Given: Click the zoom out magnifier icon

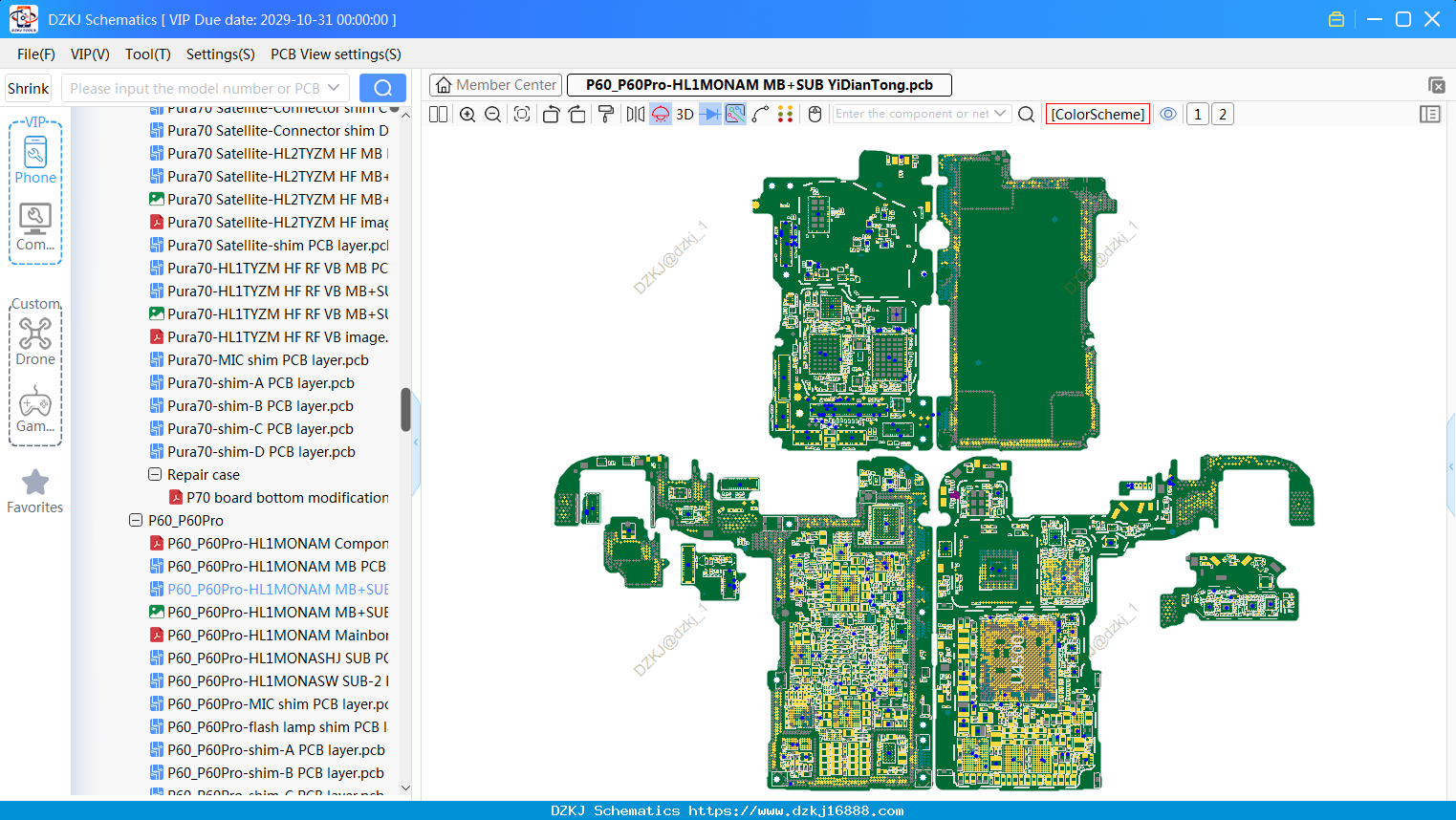Looking at the screenshot, I should point(493,115).
